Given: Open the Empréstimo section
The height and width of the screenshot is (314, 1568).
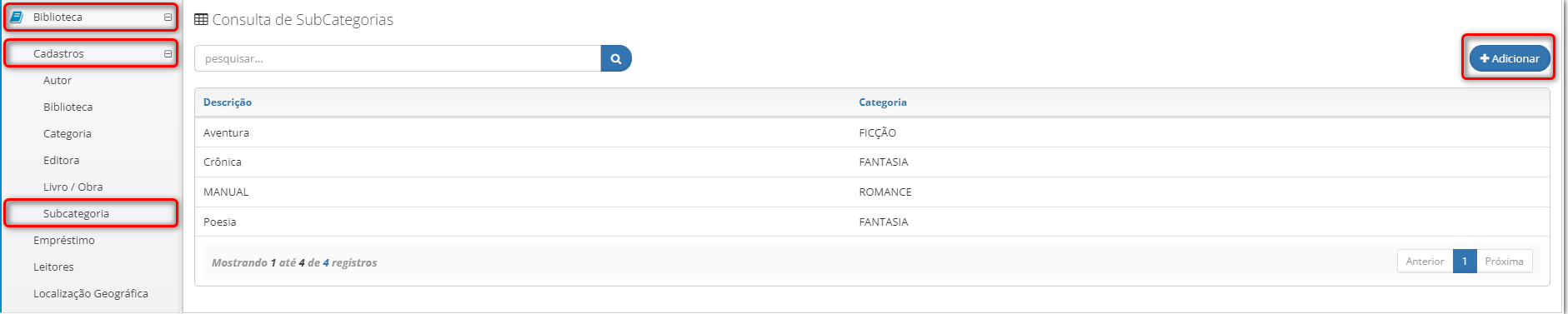Looking at the screenshot, I should click(64, 240).
